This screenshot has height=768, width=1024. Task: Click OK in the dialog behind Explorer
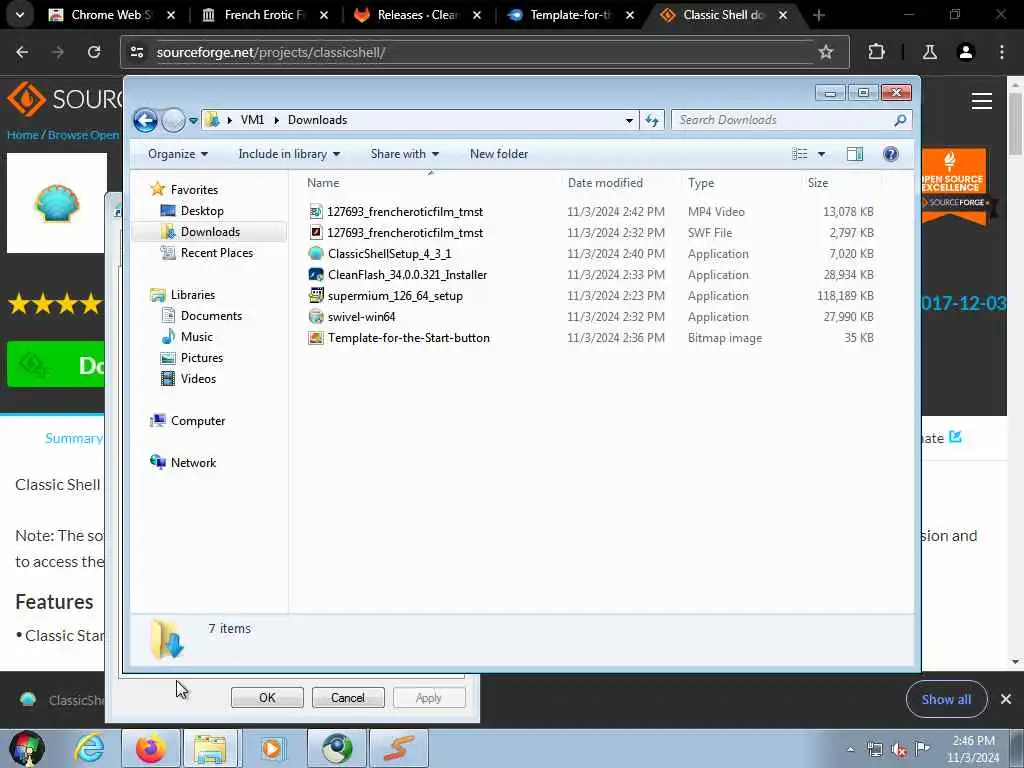[267, 697]
